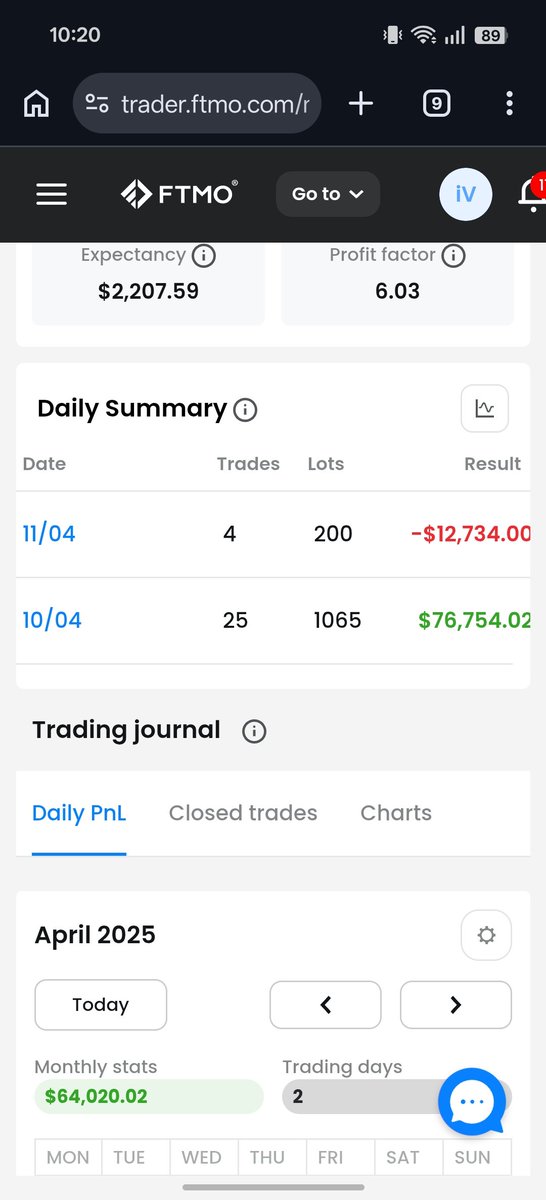This screenshot has height=1200, width=546.
Task: Expand the Go to dropdown
Action: [x=328, y=194]
